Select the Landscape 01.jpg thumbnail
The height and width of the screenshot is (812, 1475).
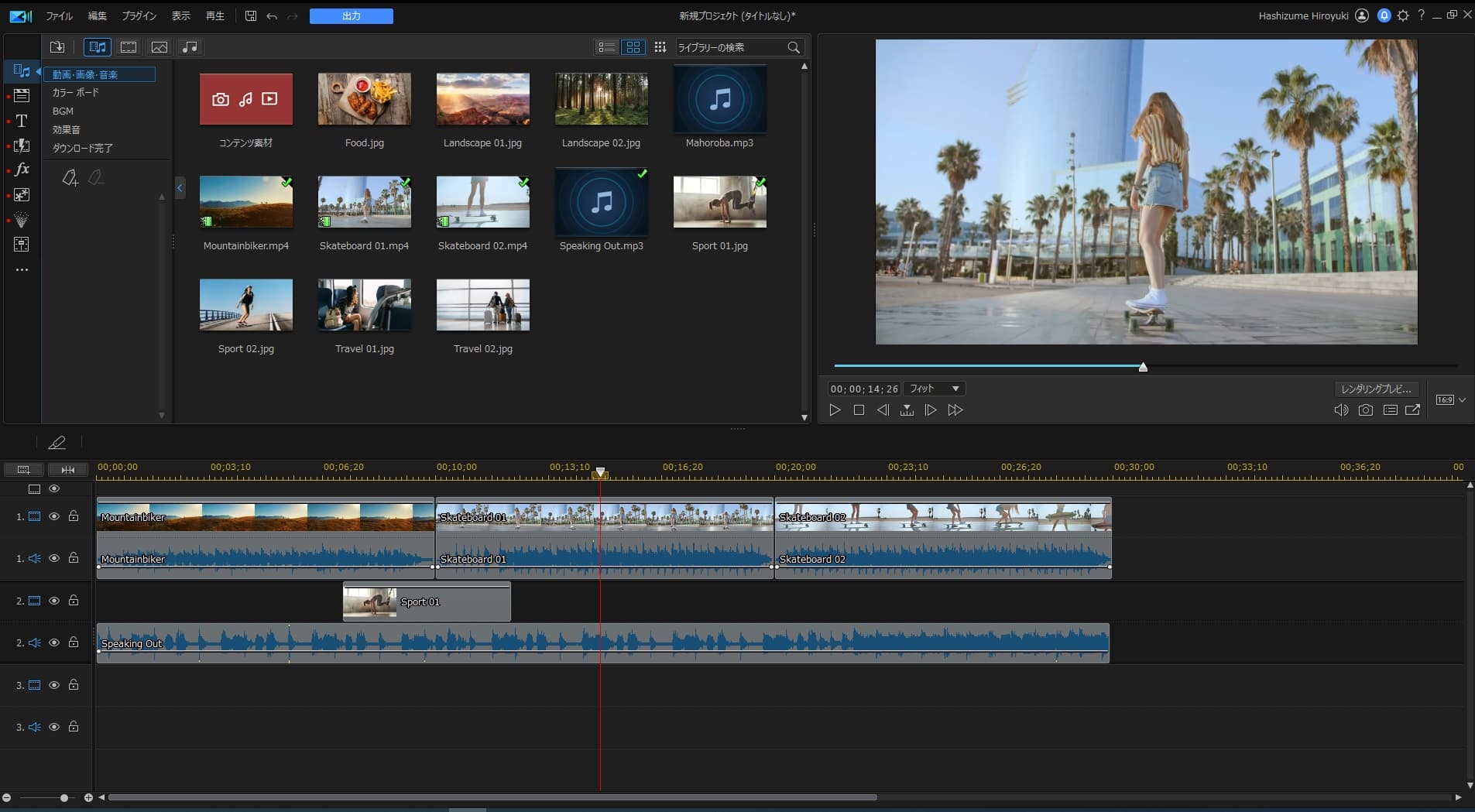482,99
